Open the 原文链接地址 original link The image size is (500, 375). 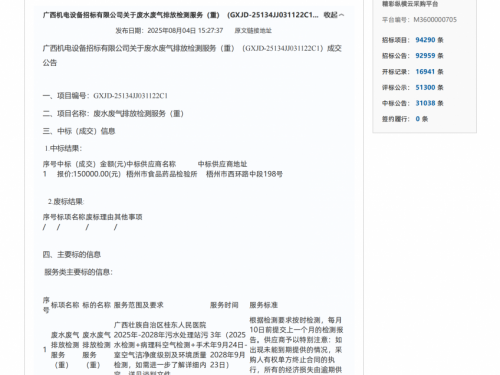coord(253,31)
